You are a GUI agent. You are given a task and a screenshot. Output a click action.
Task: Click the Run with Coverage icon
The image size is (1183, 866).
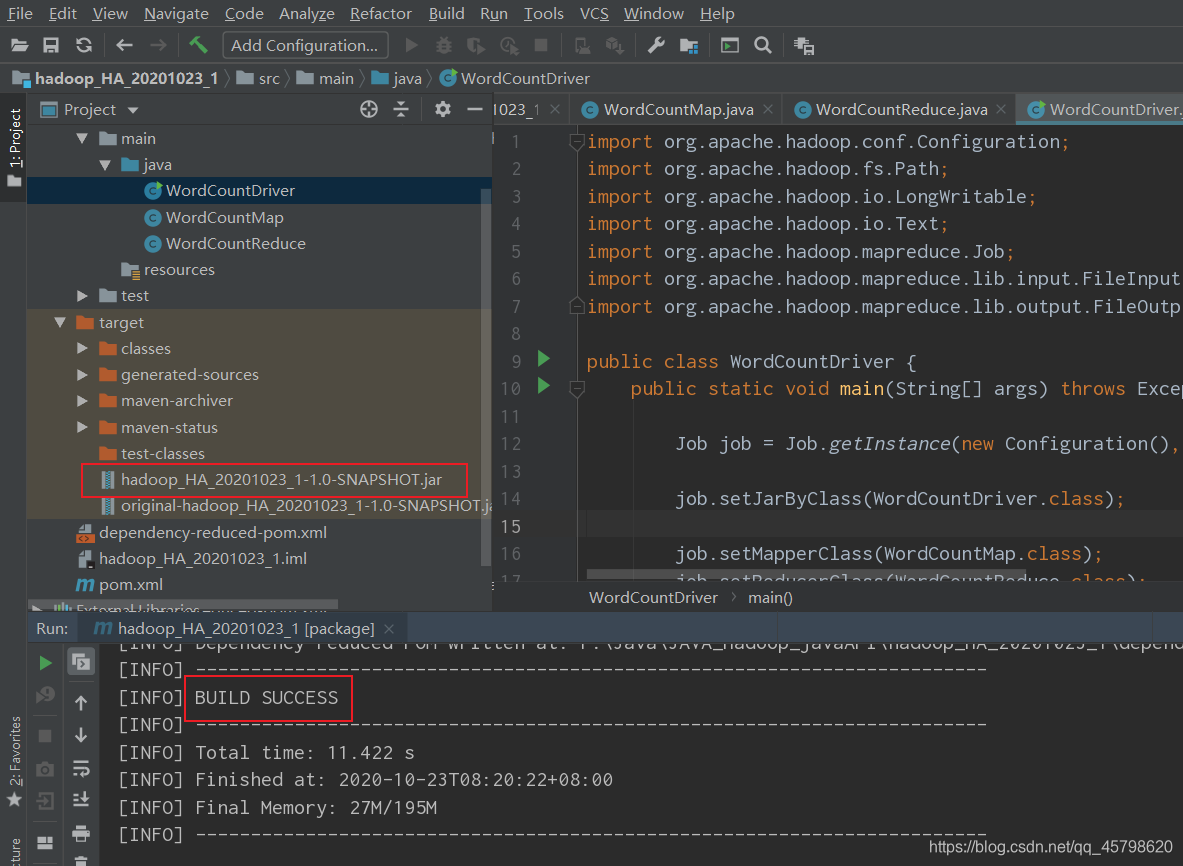coord(476,46)
